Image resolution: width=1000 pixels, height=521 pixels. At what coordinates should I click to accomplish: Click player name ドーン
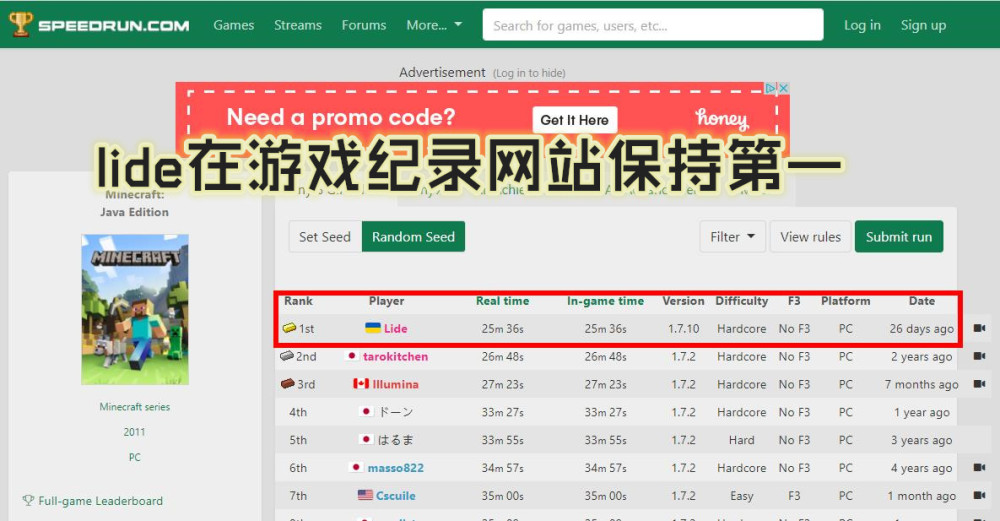click(395, 412)
